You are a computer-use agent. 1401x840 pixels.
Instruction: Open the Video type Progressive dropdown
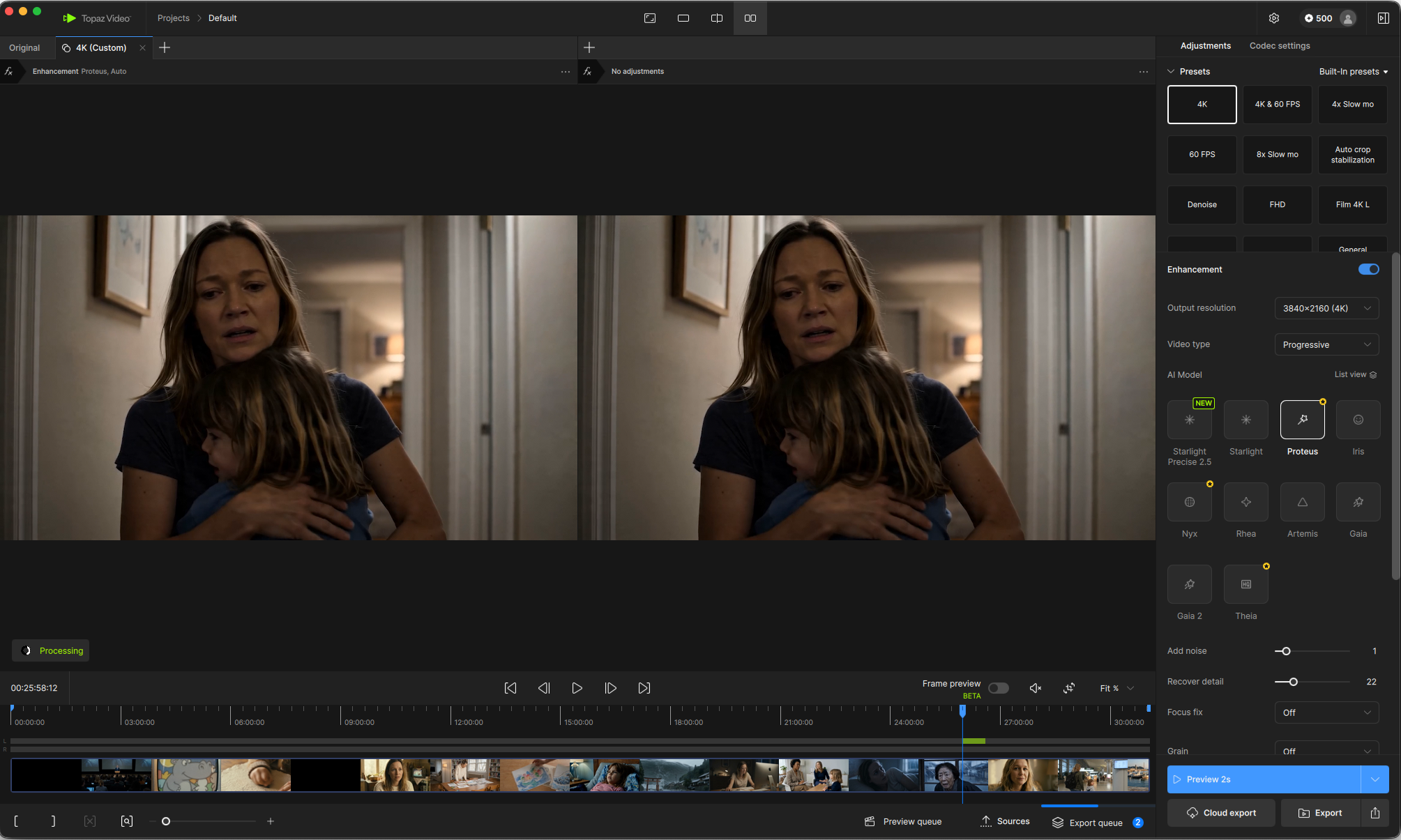(x=1326, y=344)
